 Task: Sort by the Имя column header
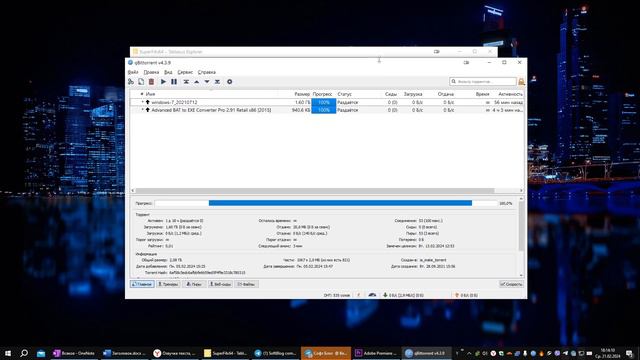tap(150, 94)
